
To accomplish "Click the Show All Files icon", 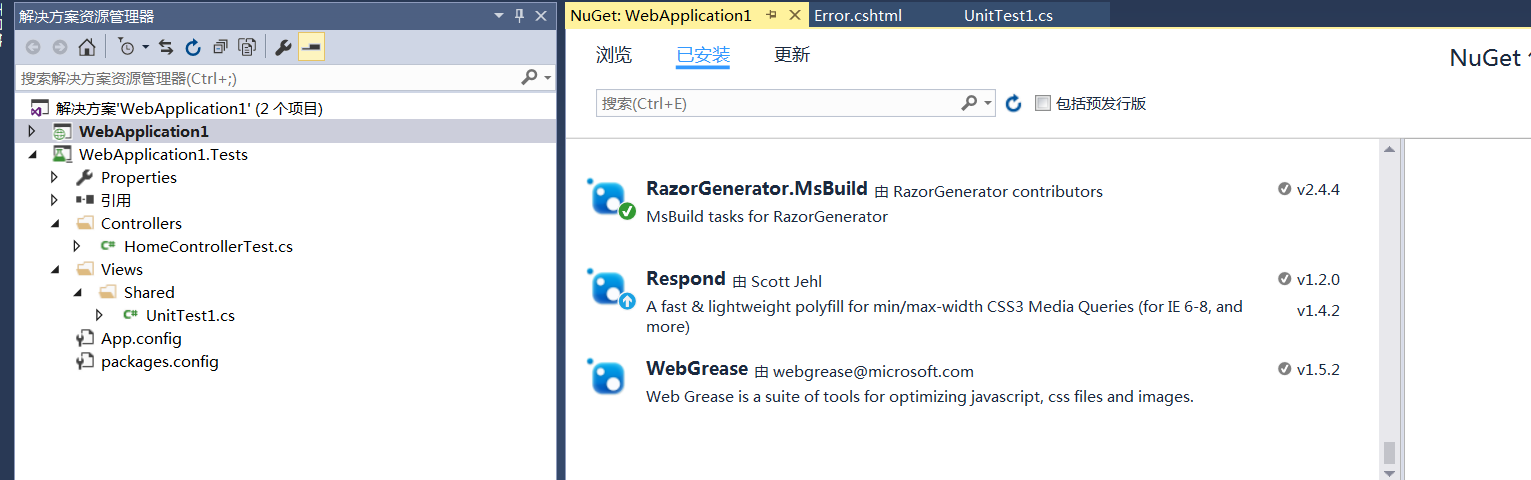I will (x=247, y=47).
